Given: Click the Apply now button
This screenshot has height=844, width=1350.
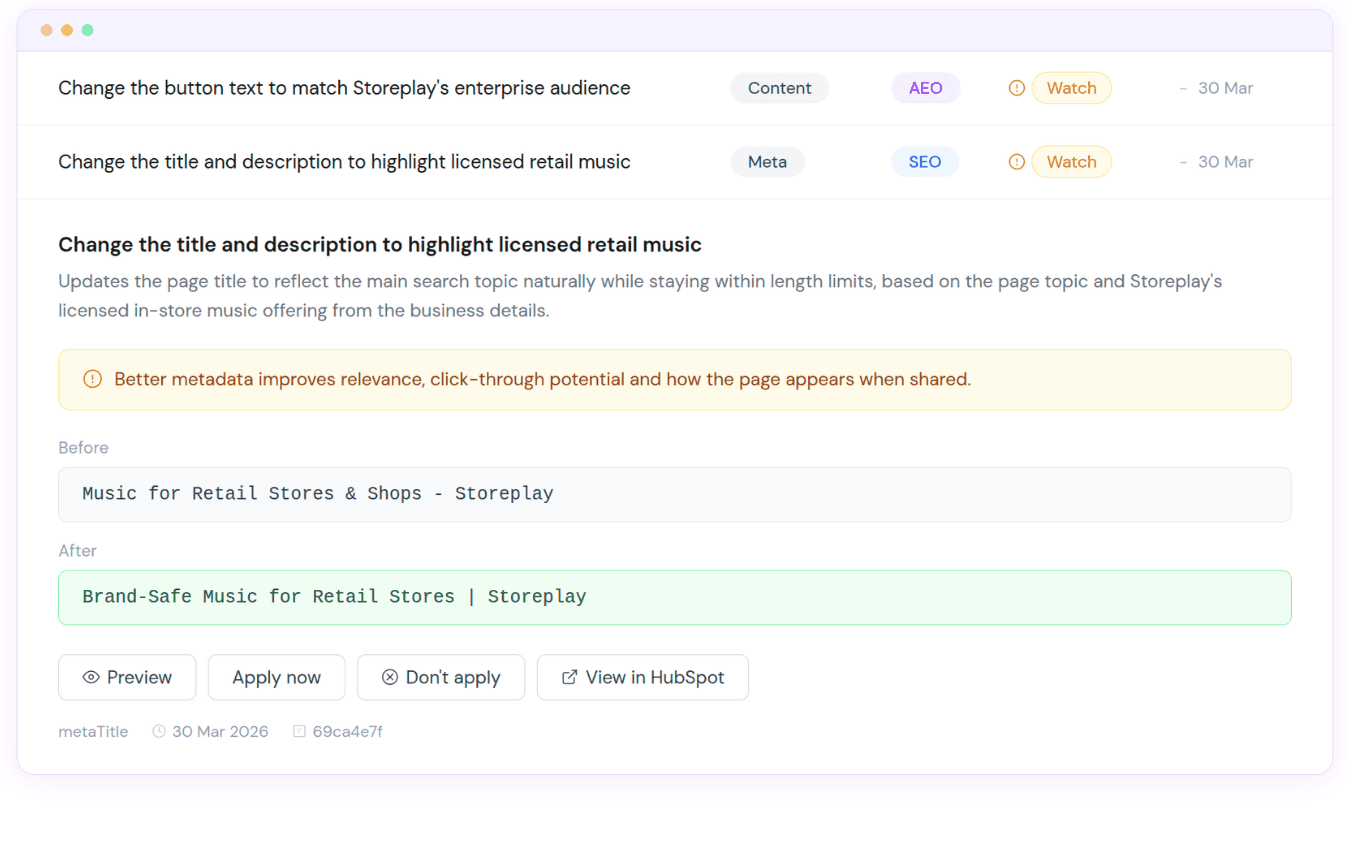Looking at the screenshot, I should pyautogui.click(x=276, y=677).
